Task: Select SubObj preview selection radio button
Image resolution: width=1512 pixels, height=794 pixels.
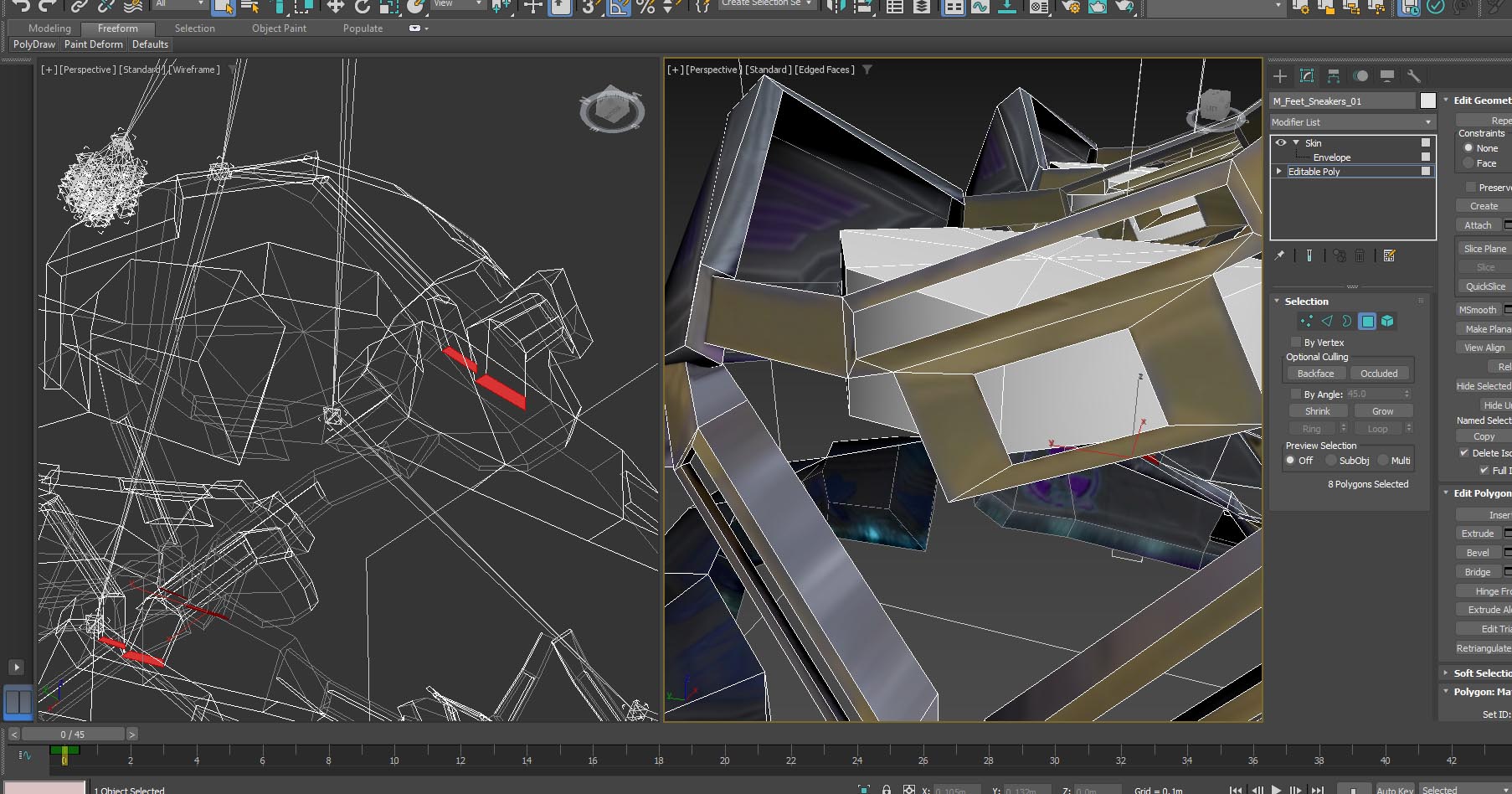Action: pyautogui.click(x=1331, y=461)
